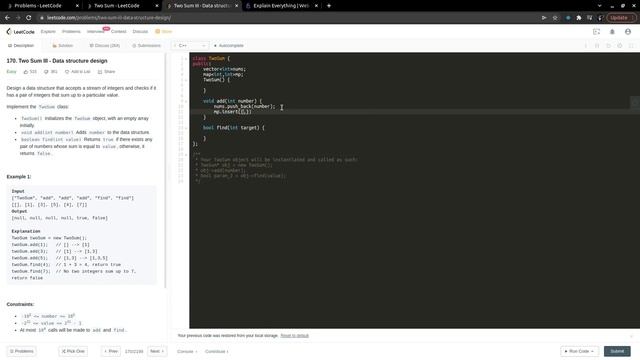Screen dimensions: 640x360
Task: Expand the Contribute option
Action: (217, 351)
